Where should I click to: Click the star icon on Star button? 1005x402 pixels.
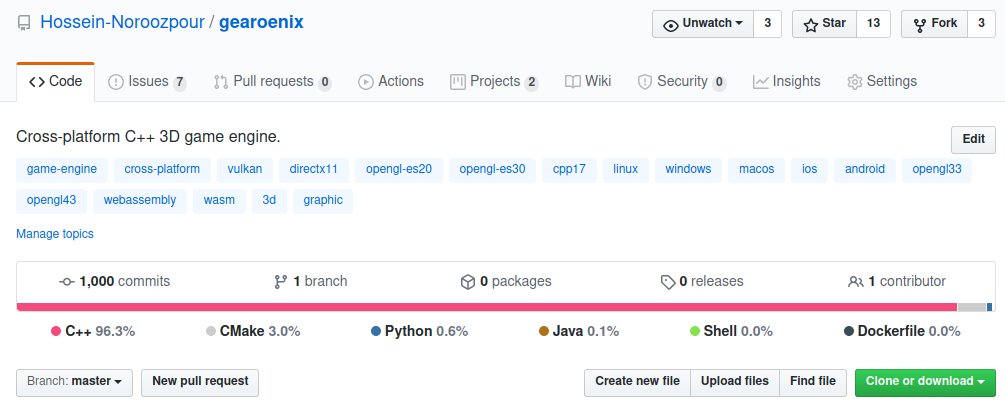pyautogui.click(x=810, y=25)
